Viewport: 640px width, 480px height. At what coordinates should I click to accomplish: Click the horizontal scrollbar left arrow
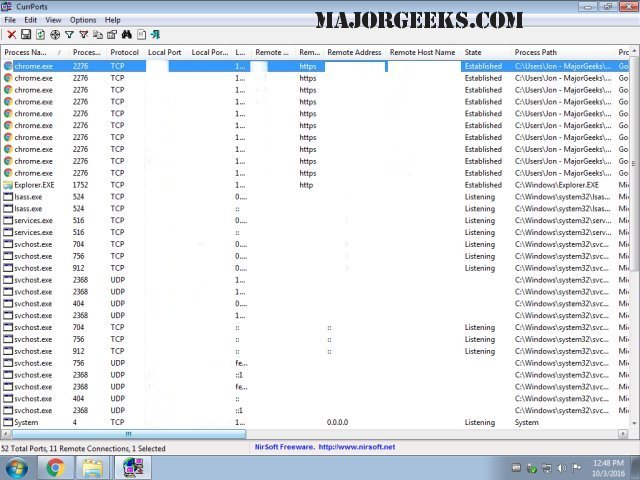pos(6,433)
